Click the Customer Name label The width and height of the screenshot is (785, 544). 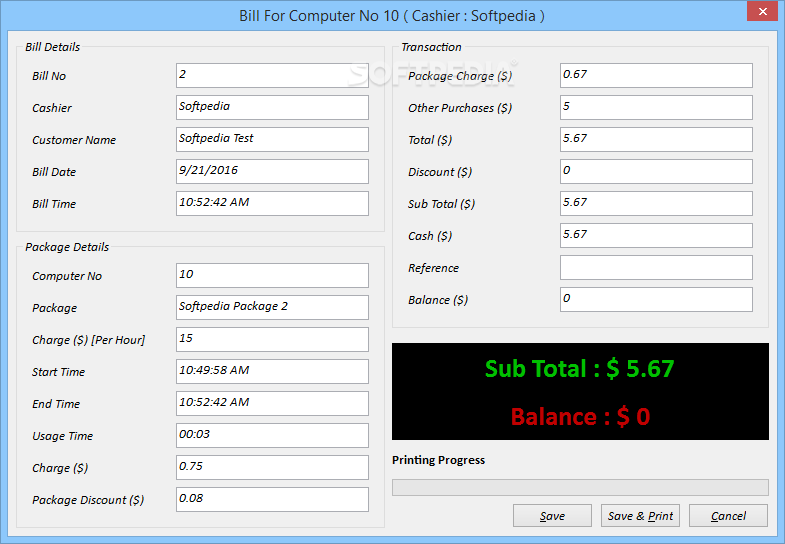pos(74,140)
